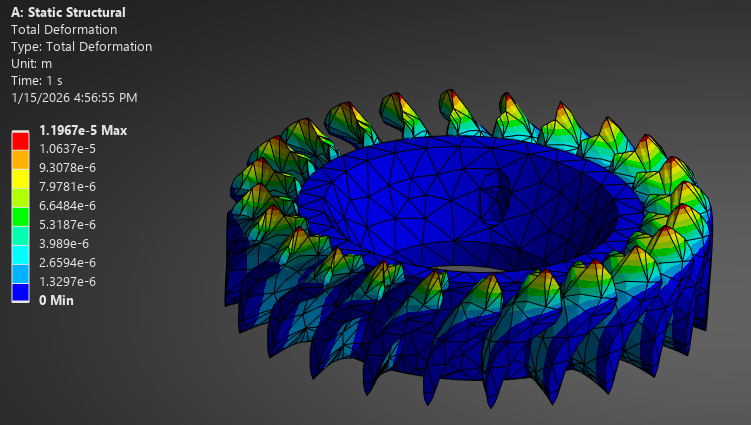The image size is (751, 425).
Task: Click the 'Unit: m' label
Action: click(x=31, y=64)
